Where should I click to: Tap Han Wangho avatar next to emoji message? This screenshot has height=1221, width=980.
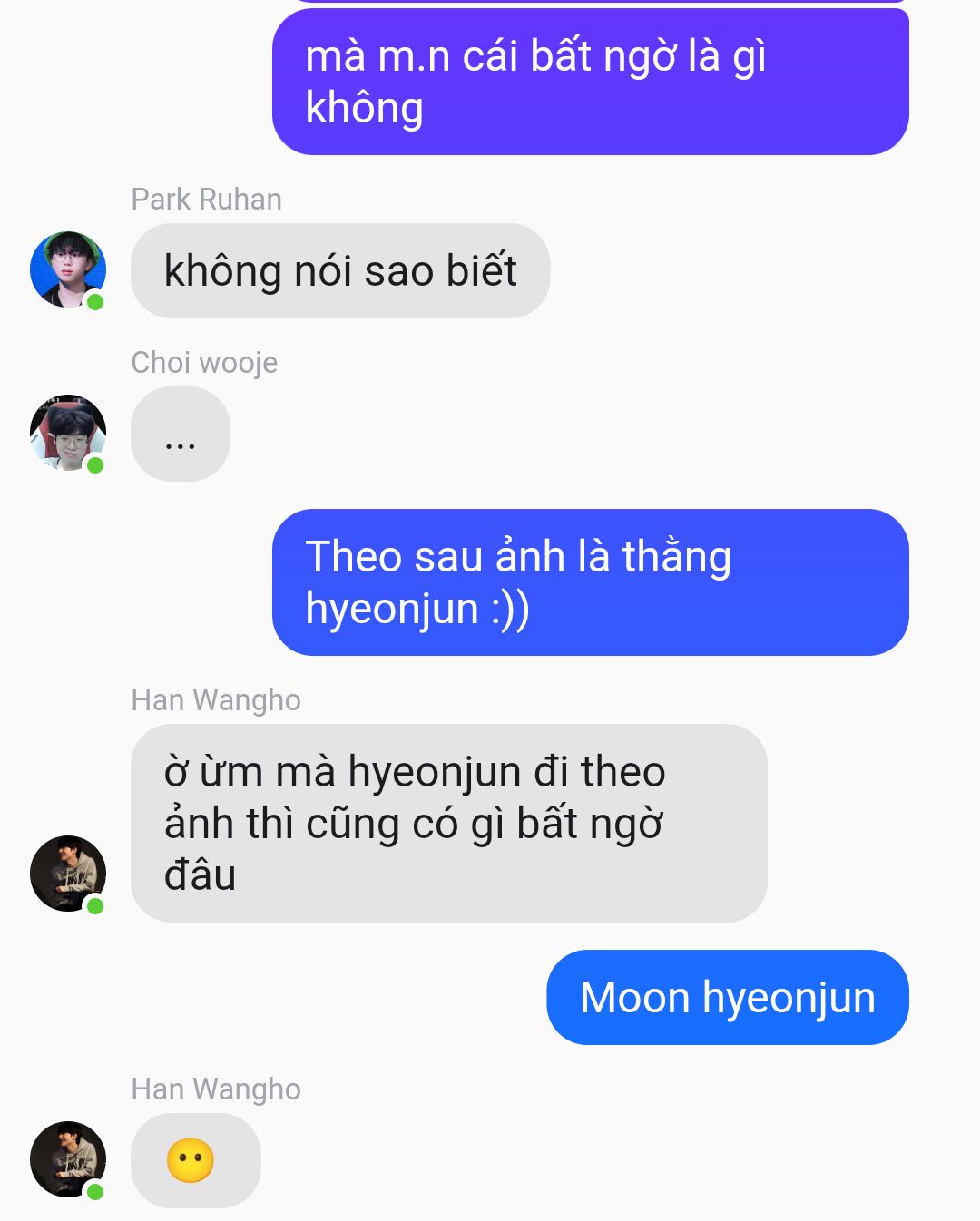point(68,1159)
